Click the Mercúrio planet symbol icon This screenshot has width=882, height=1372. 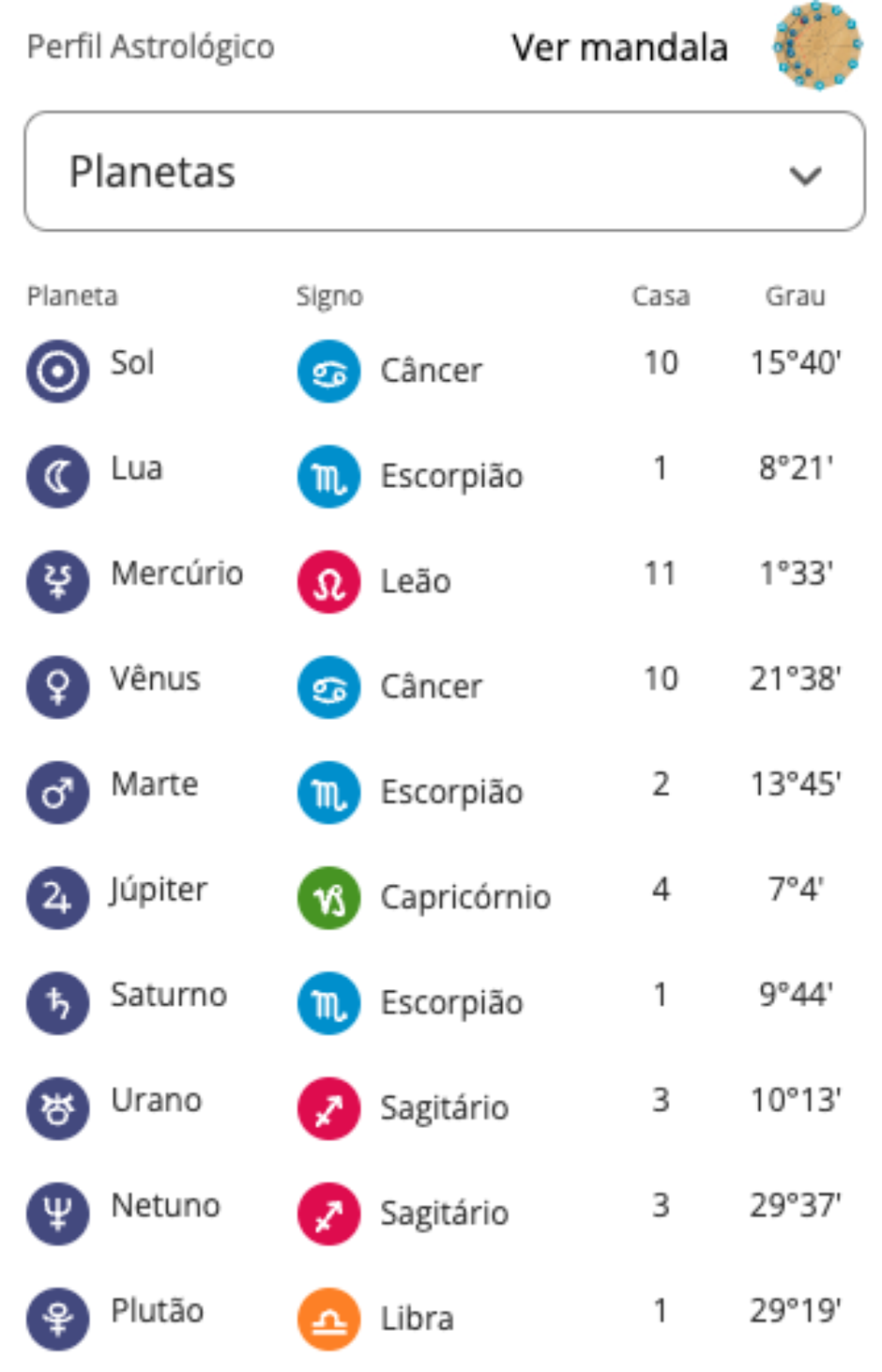pos(58,582)
